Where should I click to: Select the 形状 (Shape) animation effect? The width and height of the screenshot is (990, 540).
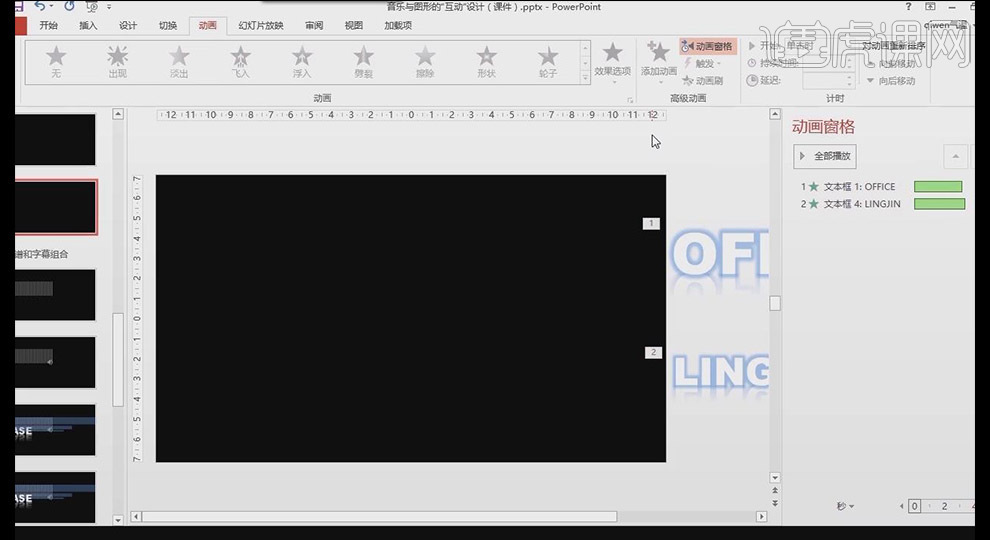click(x=486, y=60)
